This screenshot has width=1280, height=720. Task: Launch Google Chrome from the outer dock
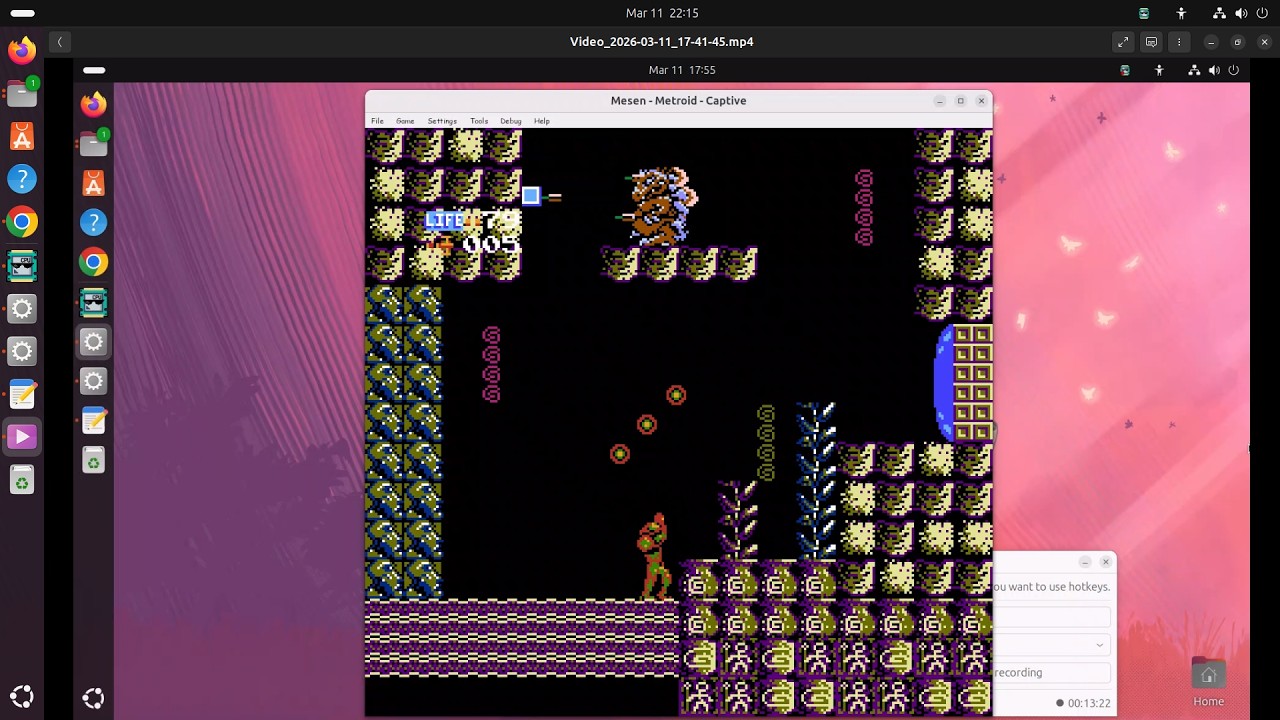(x=22, y=222)
